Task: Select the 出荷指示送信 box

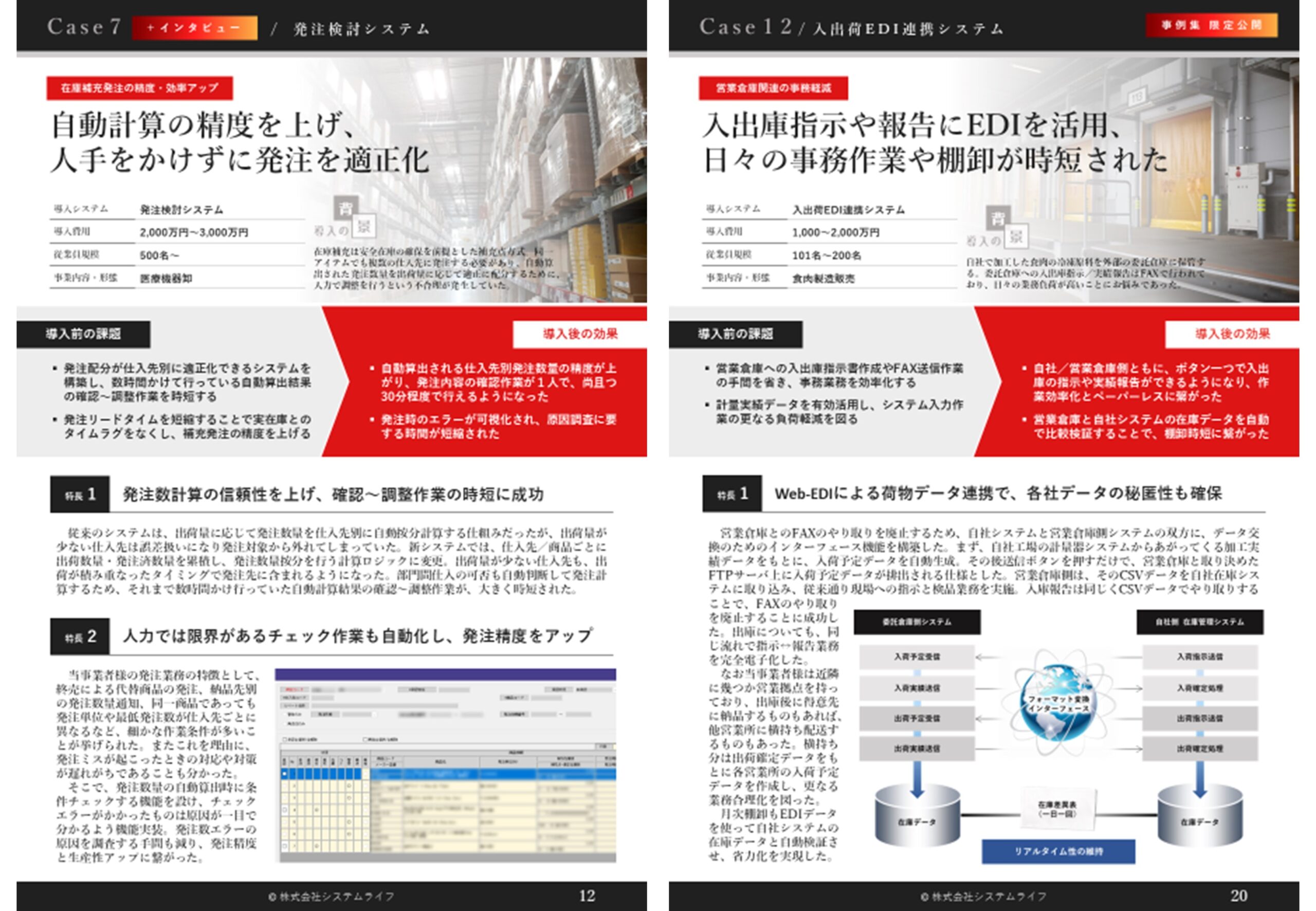Action: (x=1200, y=718)
